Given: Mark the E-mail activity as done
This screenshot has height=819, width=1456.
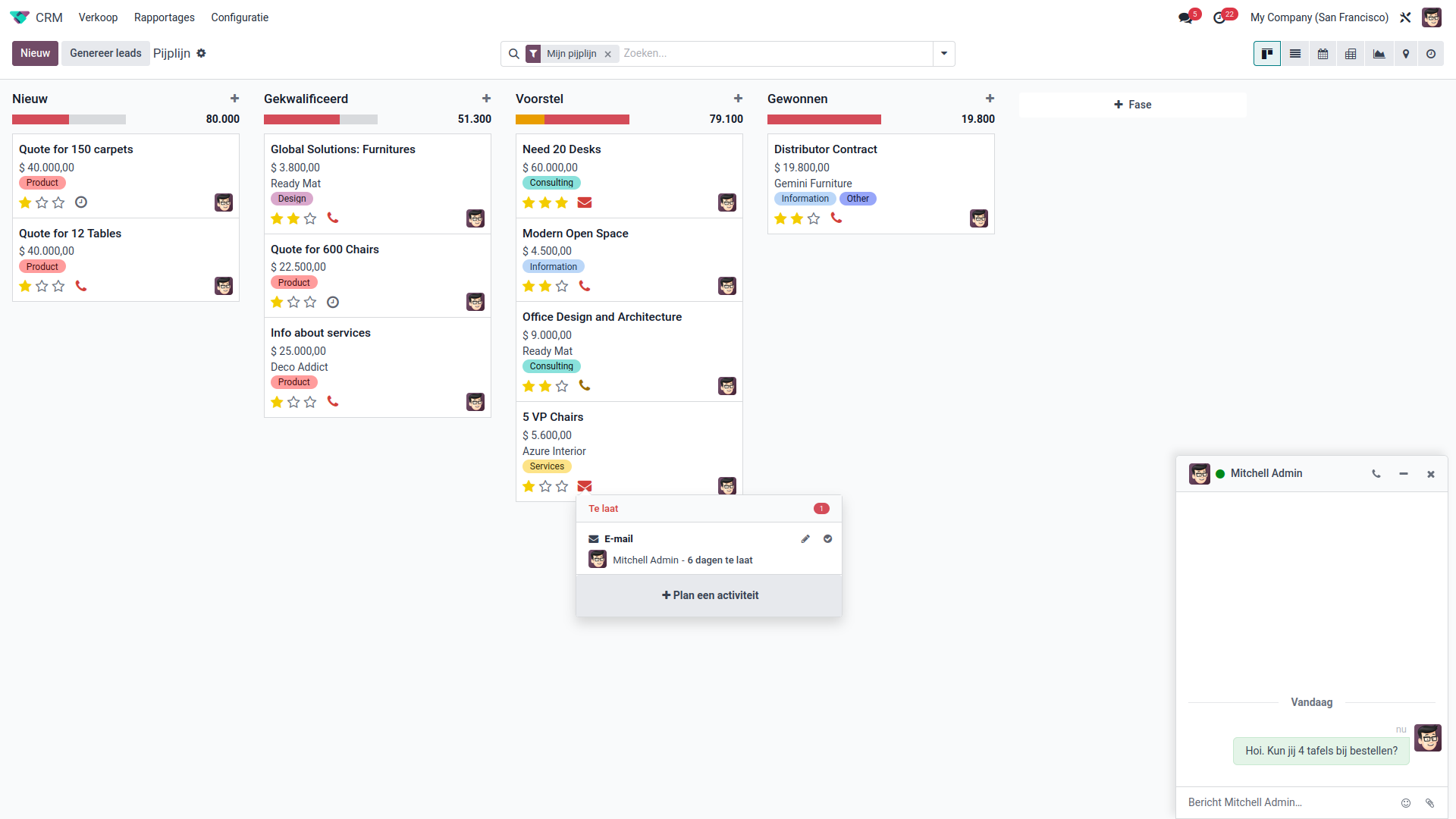Looking at the screenshot, I should [x=827, y=539].
